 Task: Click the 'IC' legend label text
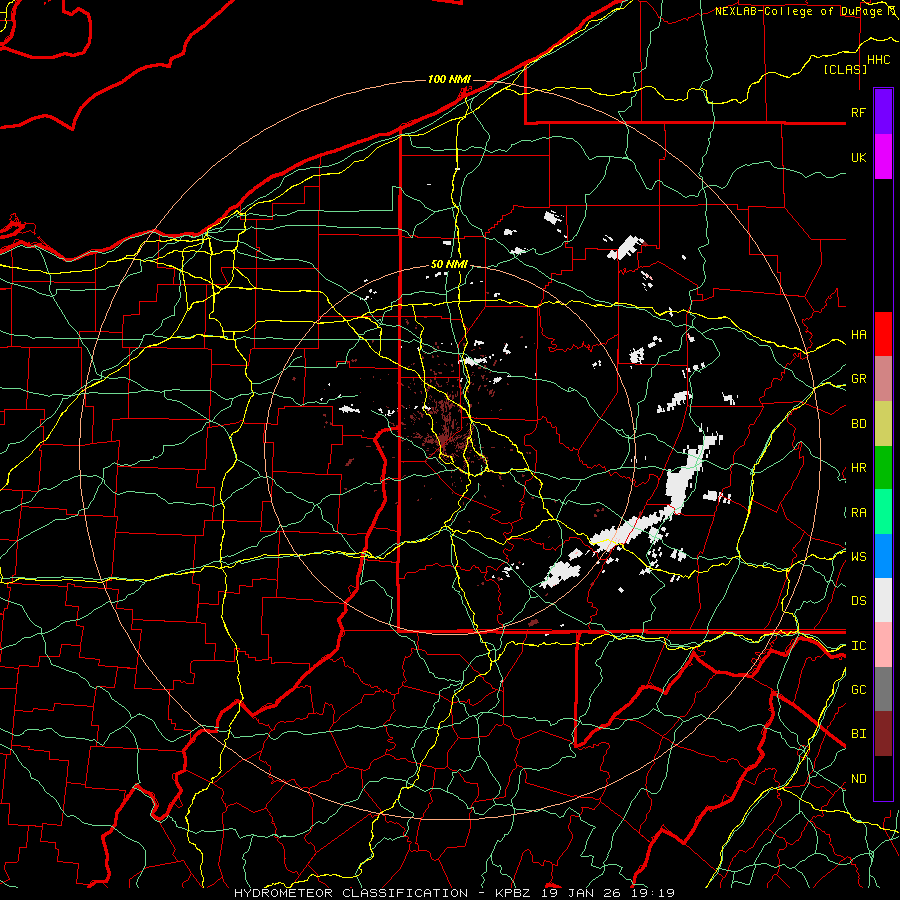(x=858, y=646)
